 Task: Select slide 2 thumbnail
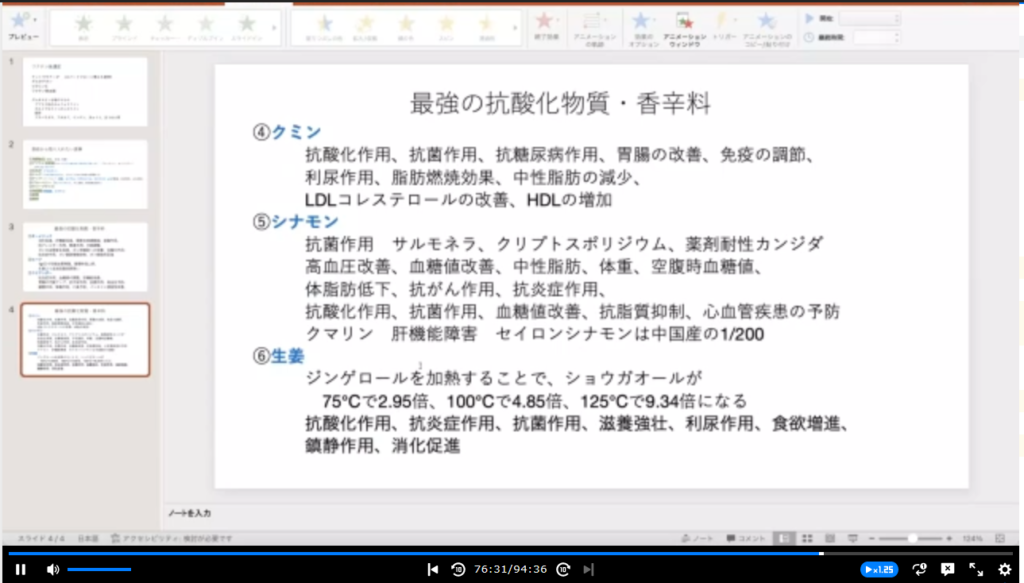coord(85,174)
